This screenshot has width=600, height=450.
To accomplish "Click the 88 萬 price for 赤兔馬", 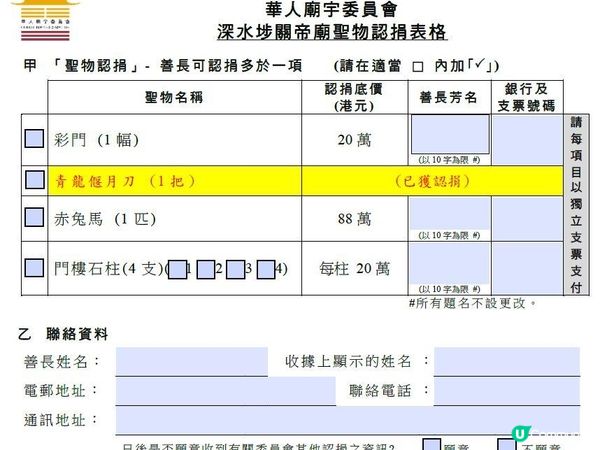I will point(354,219).
